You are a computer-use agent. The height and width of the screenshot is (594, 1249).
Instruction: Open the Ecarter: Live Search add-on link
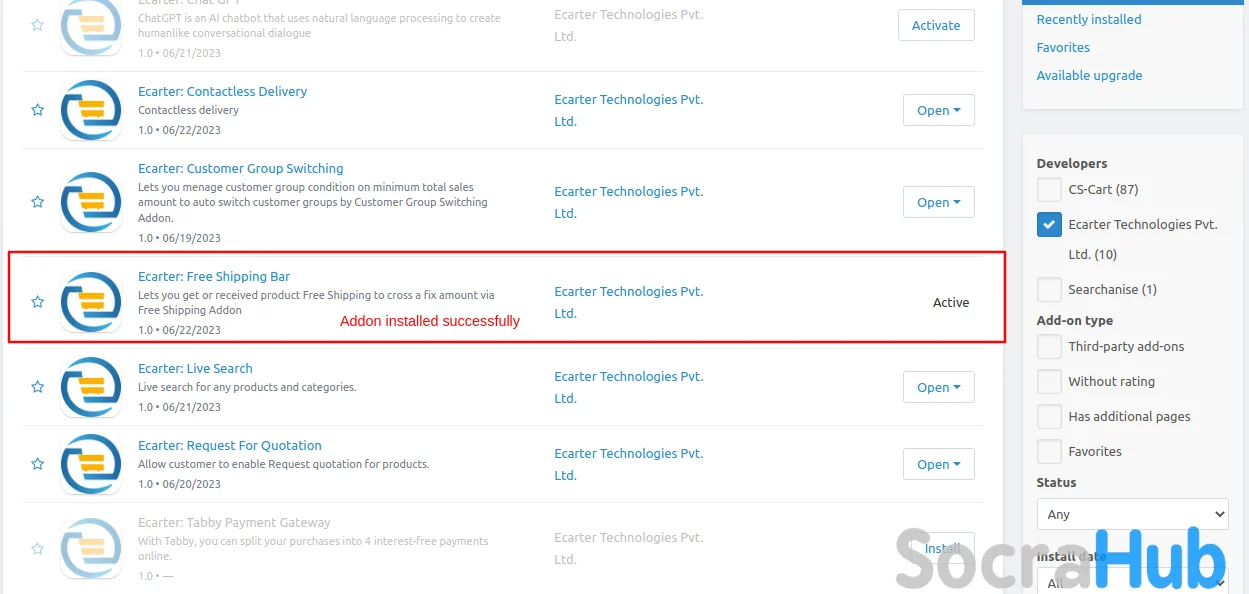(x=195, y=368)
